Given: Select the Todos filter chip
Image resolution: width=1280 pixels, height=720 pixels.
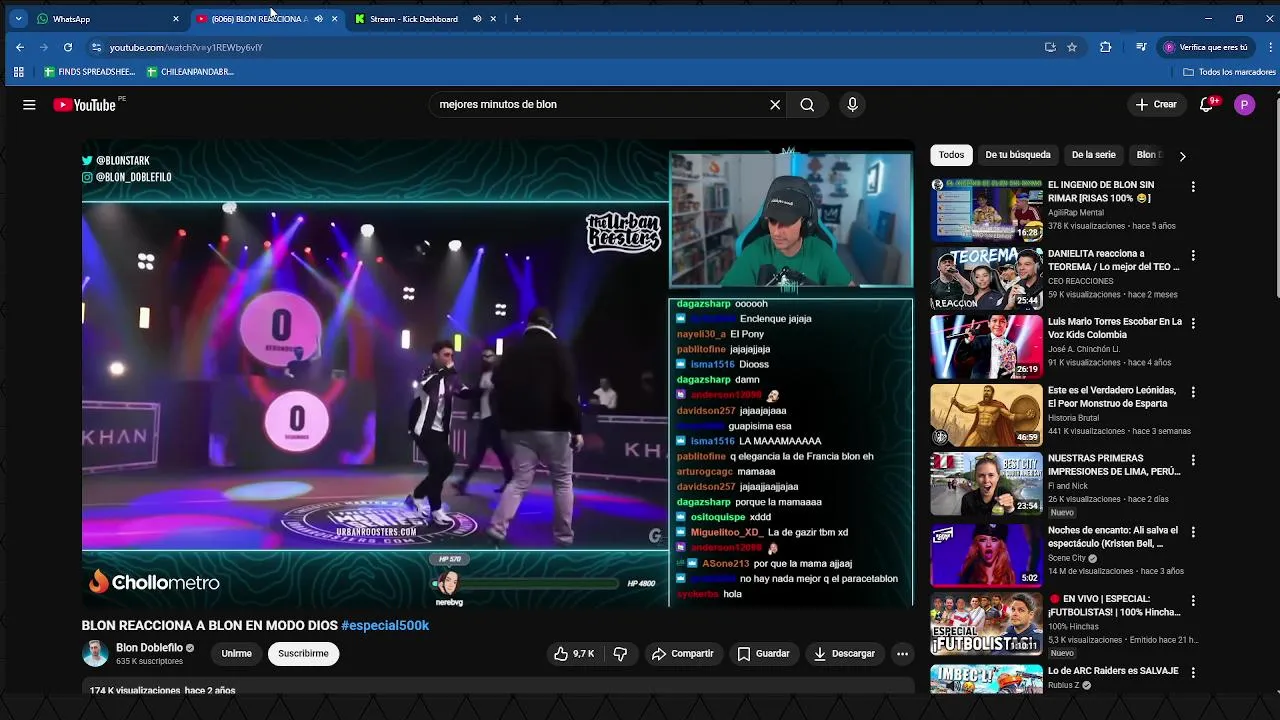Looking at the screenshot, I should point(951,155).
